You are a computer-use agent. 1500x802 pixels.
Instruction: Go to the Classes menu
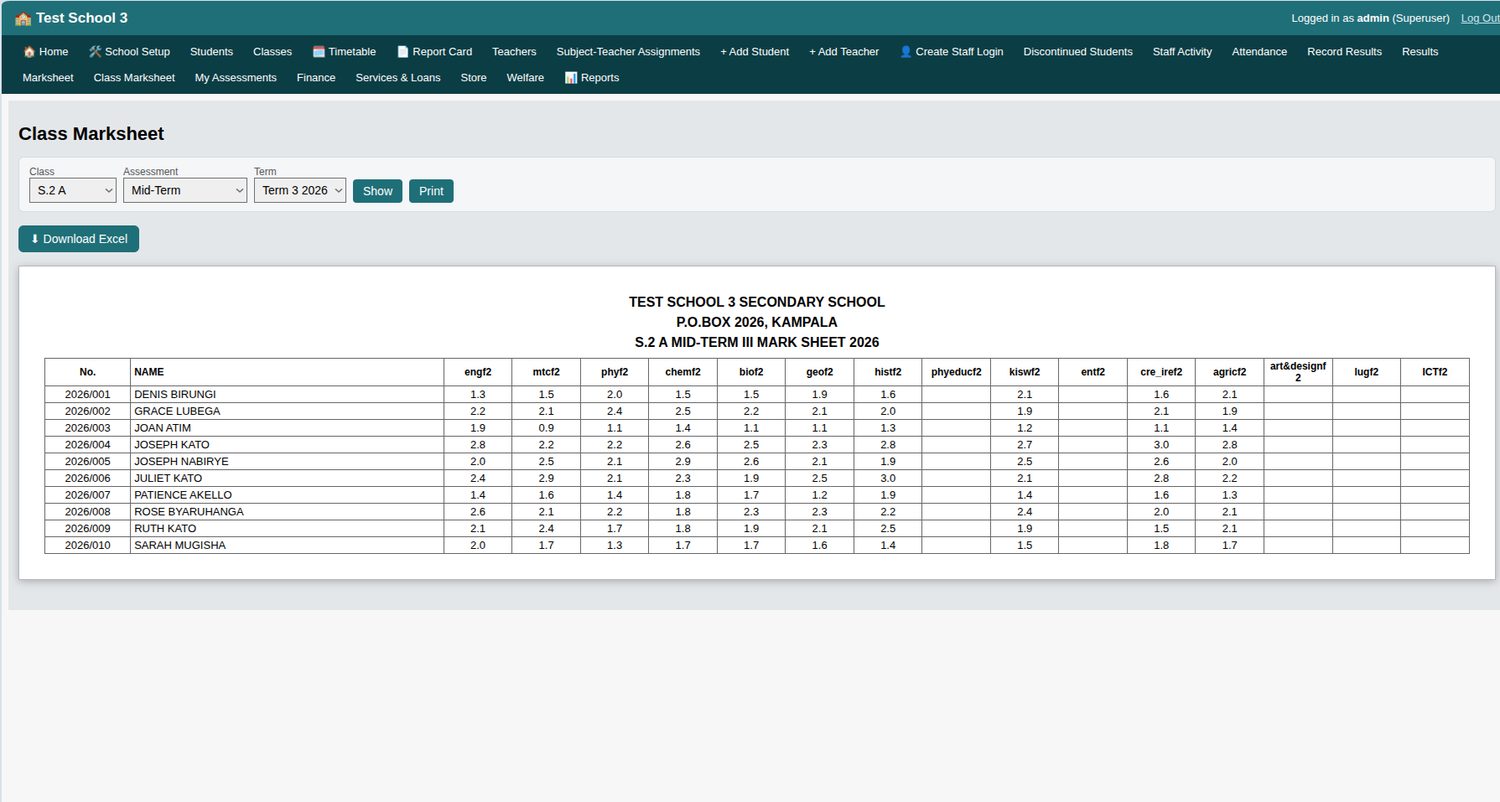(x=272, y=51)
